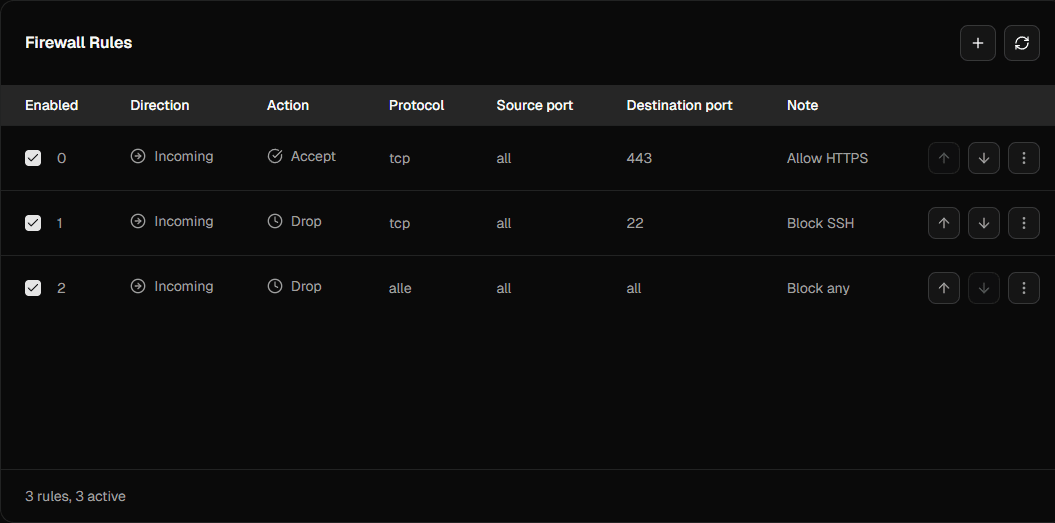
Task: Click the Destination port column header
Action: pyautogui.click(x=679, y=105)
